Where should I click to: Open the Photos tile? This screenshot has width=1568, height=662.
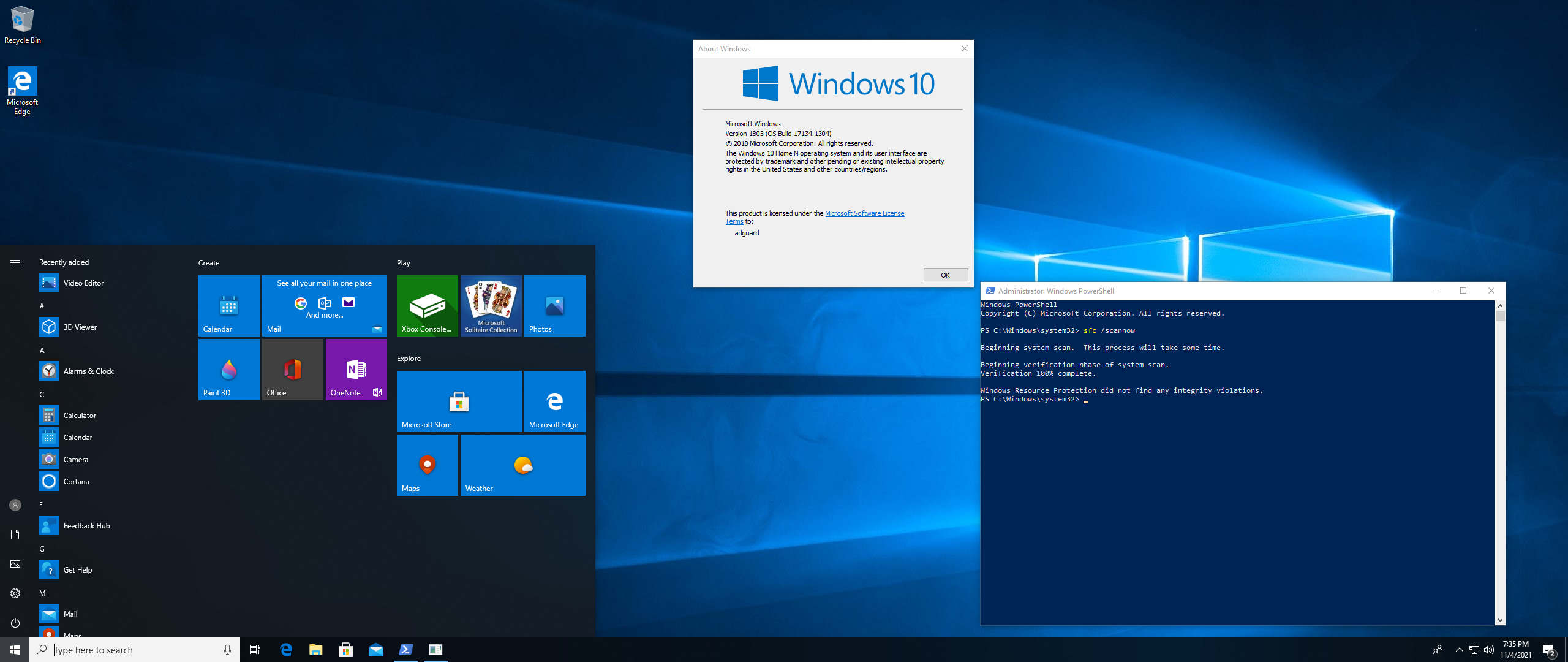click(555, 306)
